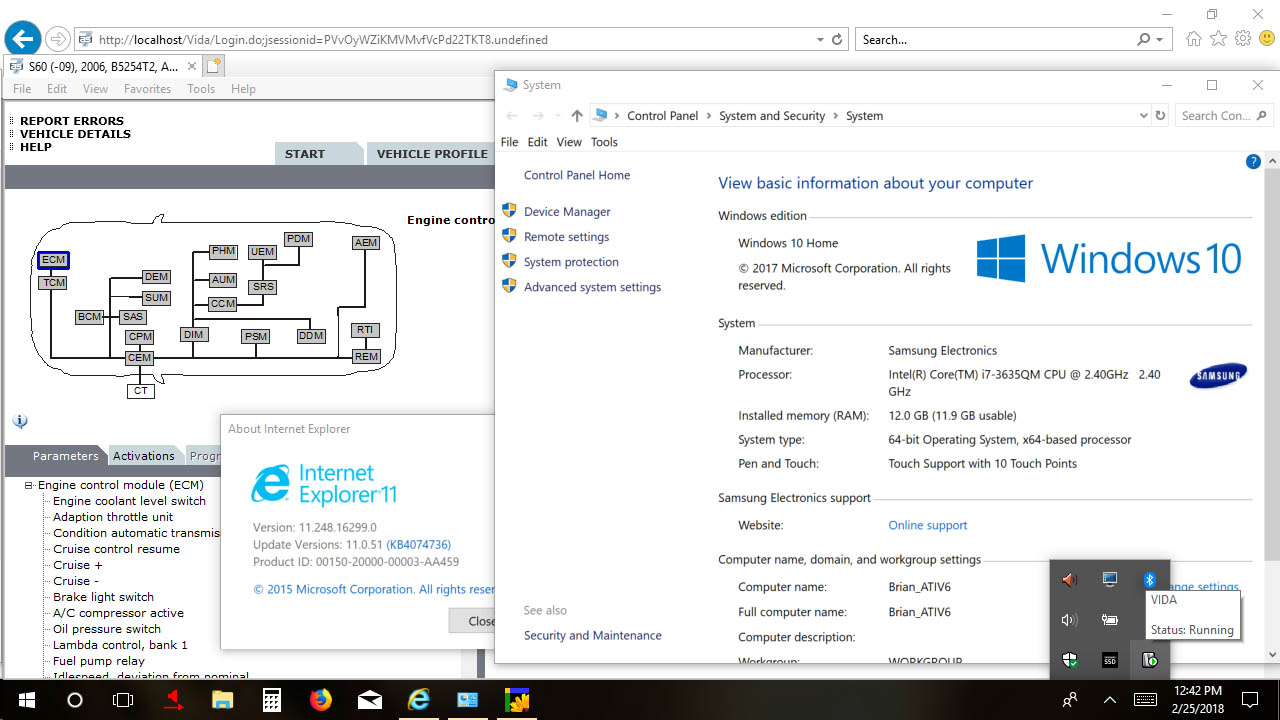Launch Firefox from the taskbar
Image resolution: width=1280 pixels, height=720 pixels.
point(321,699)
